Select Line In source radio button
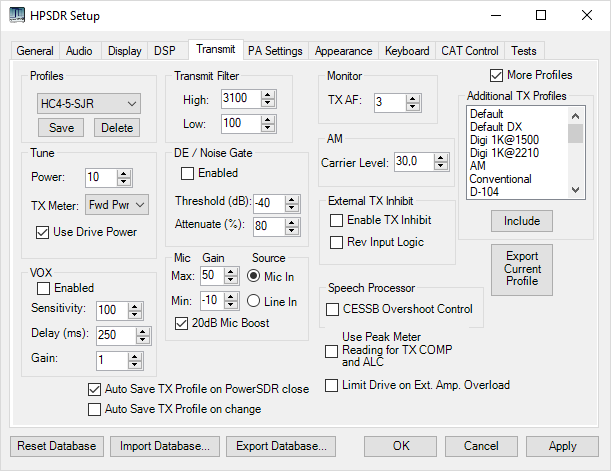 (253, 301)
